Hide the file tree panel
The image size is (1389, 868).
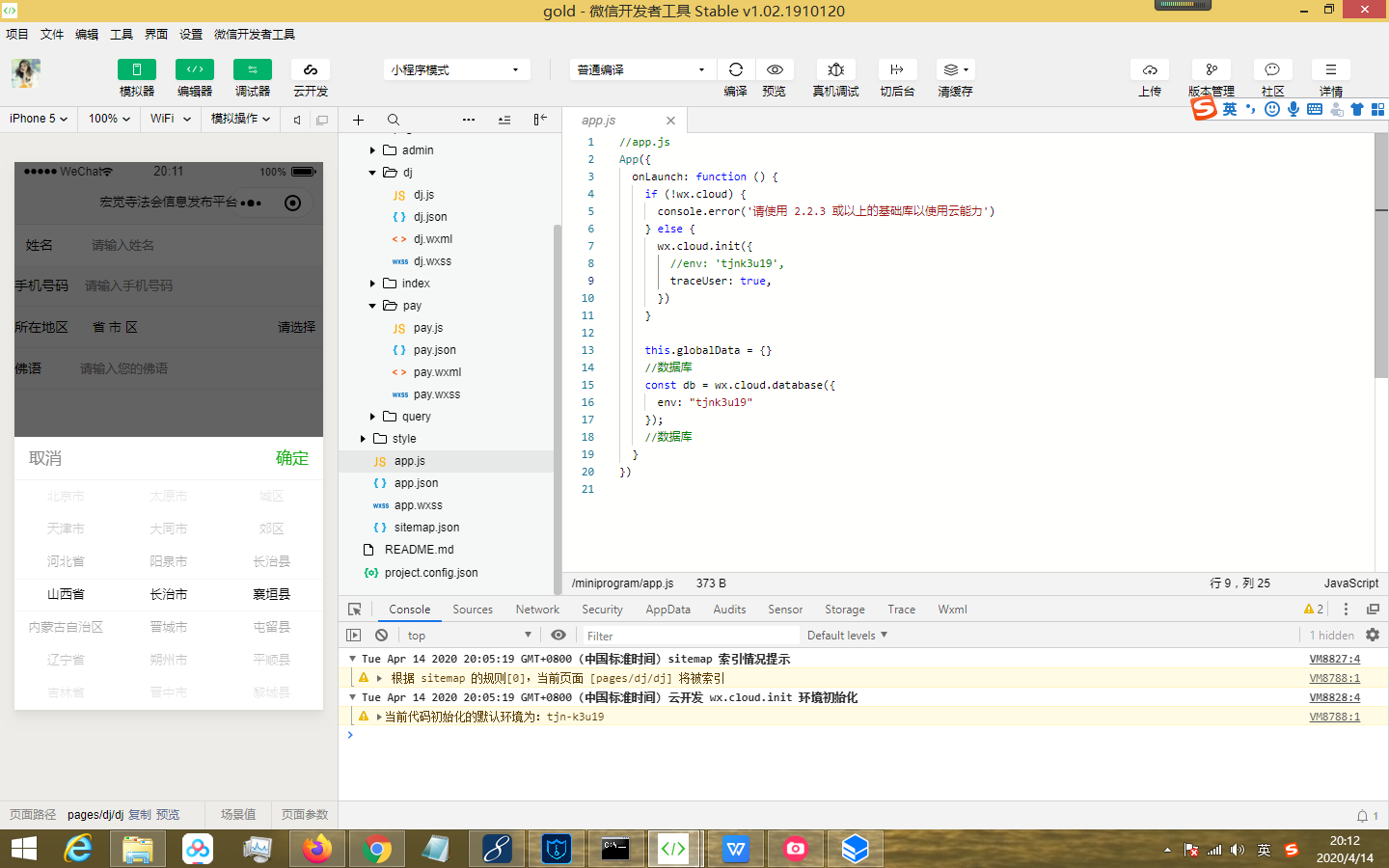pos(540,120)
